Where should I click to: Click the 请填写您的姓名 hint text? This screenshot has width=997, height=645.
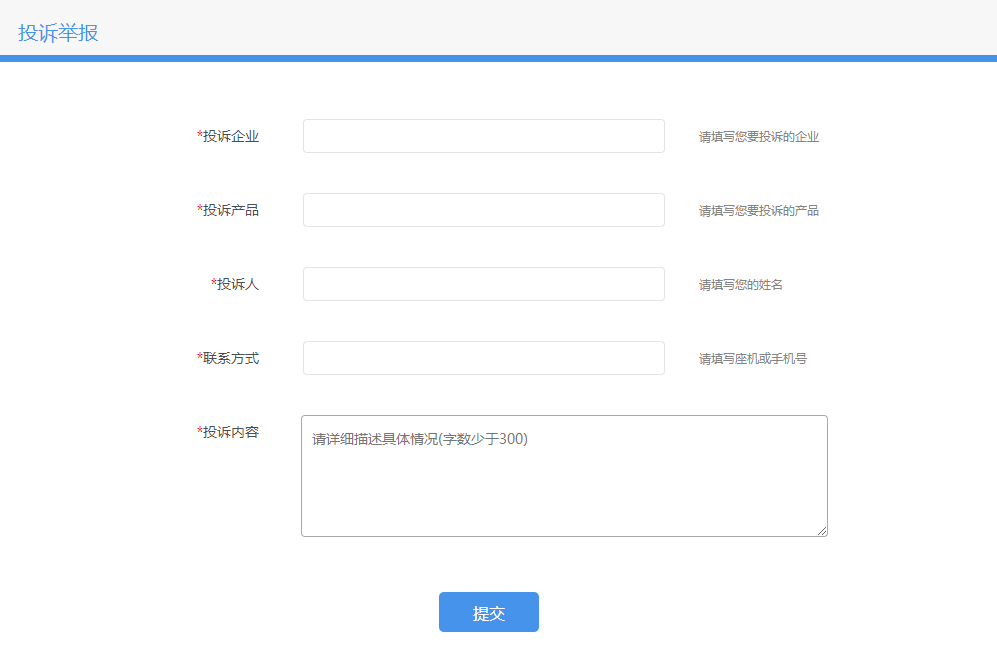pos(740,285)
